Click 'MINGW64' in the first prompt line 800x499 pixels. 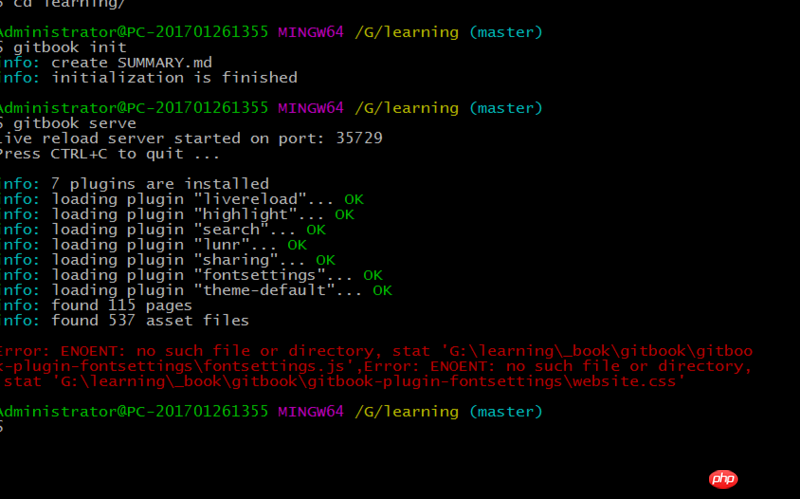pyautogui.click(x=311, y=32)
